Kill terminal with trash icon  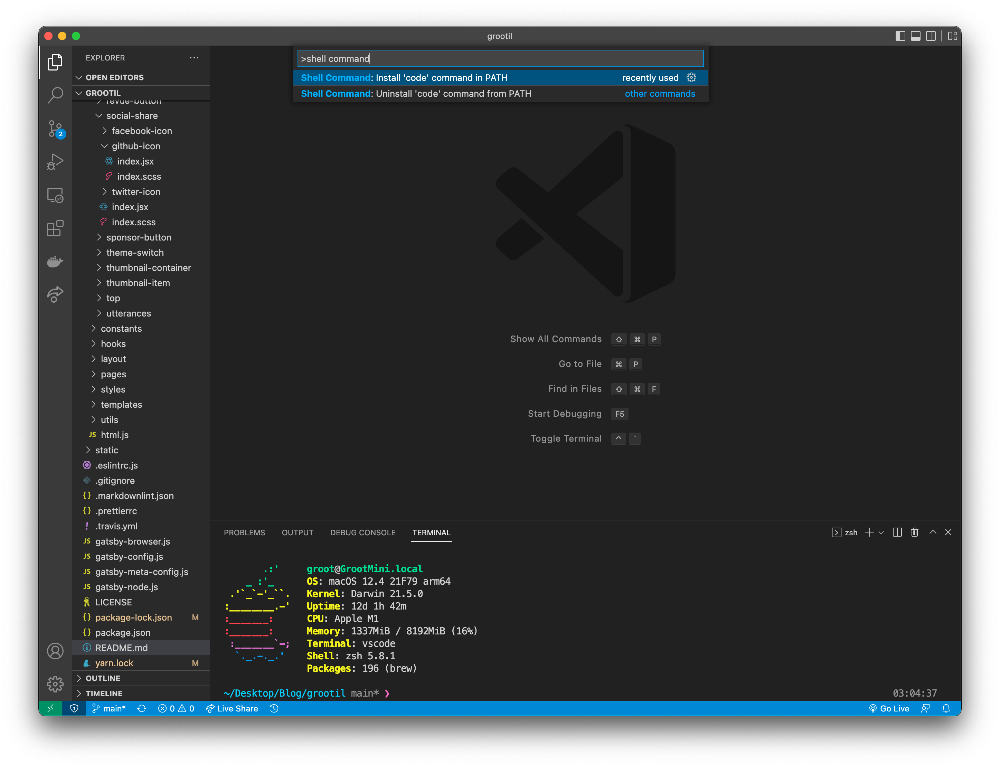[915, 532]
